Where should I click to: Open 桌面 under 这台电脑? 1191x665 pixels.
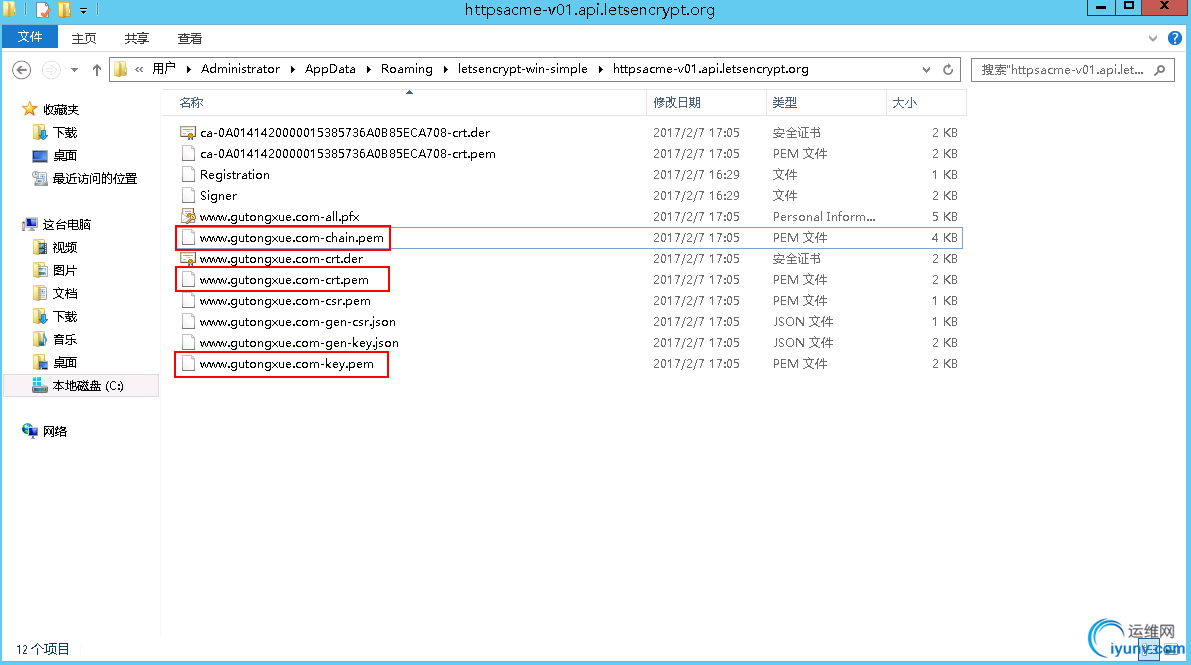(65, 363)
